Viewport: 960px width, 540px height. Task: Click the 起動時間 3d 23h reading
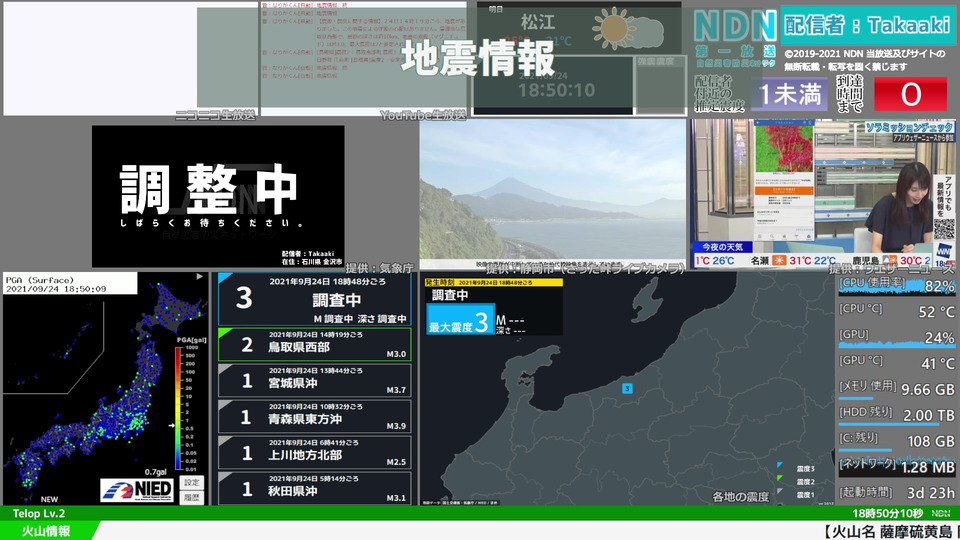(896, 492)
